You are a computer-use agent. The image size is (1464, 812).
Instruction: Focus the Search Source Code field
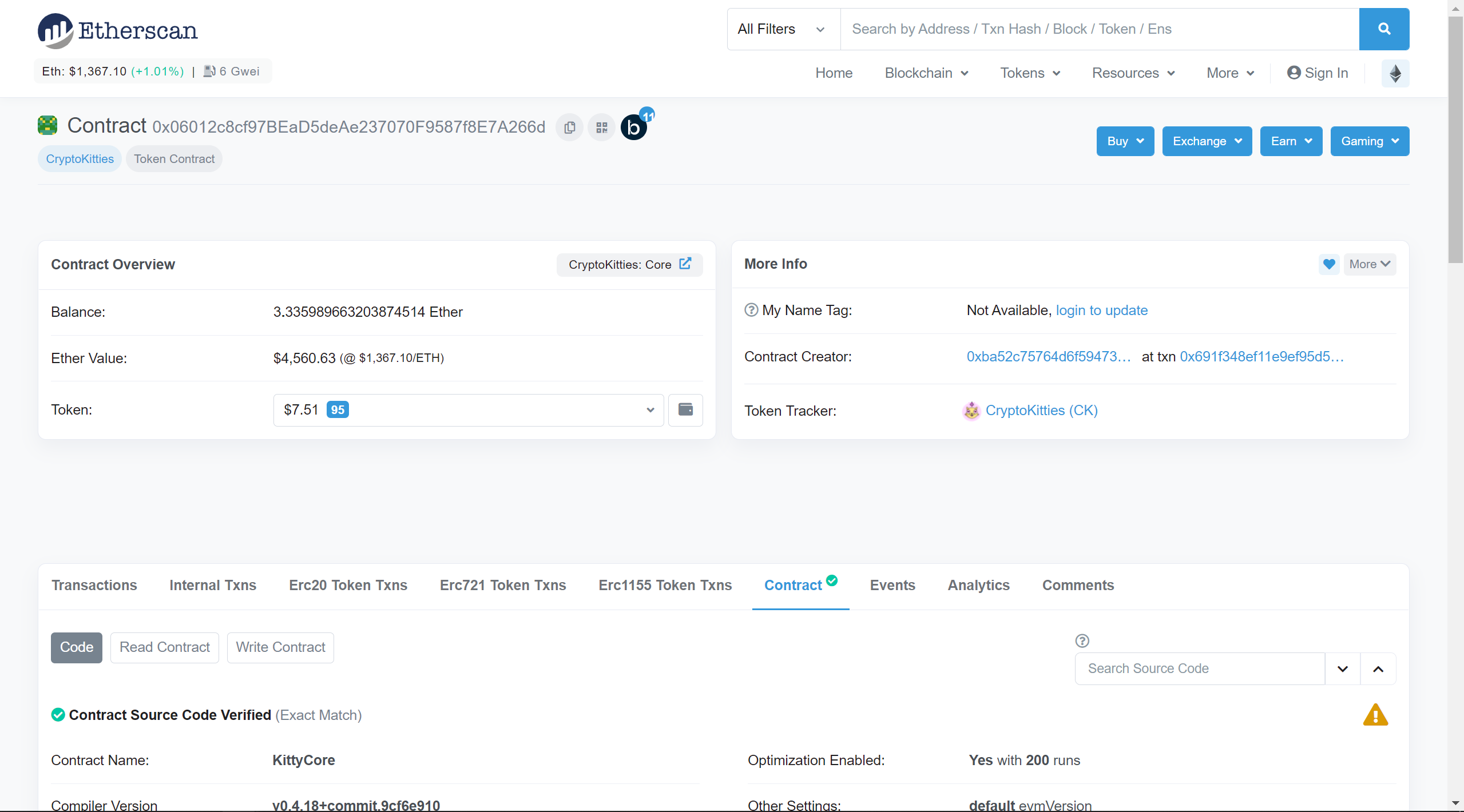pyautogui.click(x=1199, y=668)
